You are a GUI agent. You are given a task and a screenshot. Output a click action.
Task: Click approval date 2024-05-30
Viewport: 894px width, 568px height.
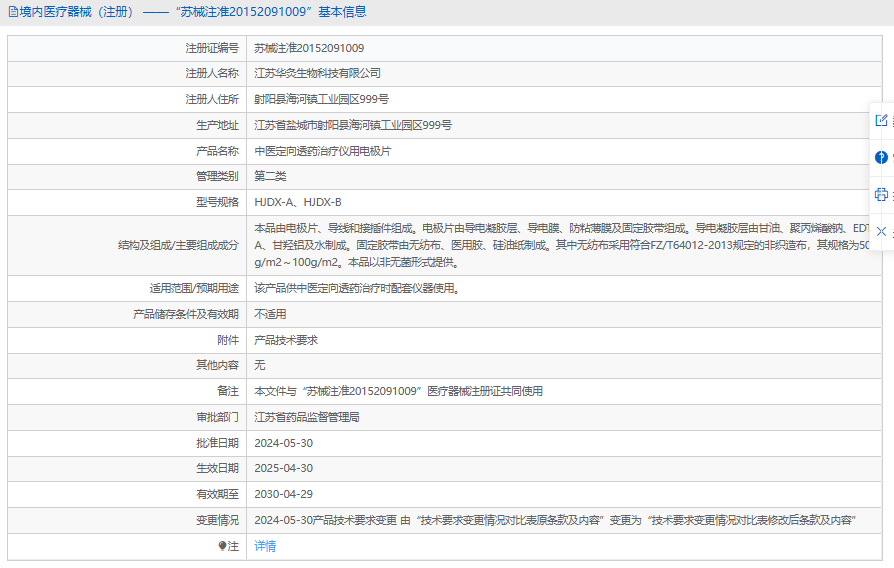coord(283,443)
